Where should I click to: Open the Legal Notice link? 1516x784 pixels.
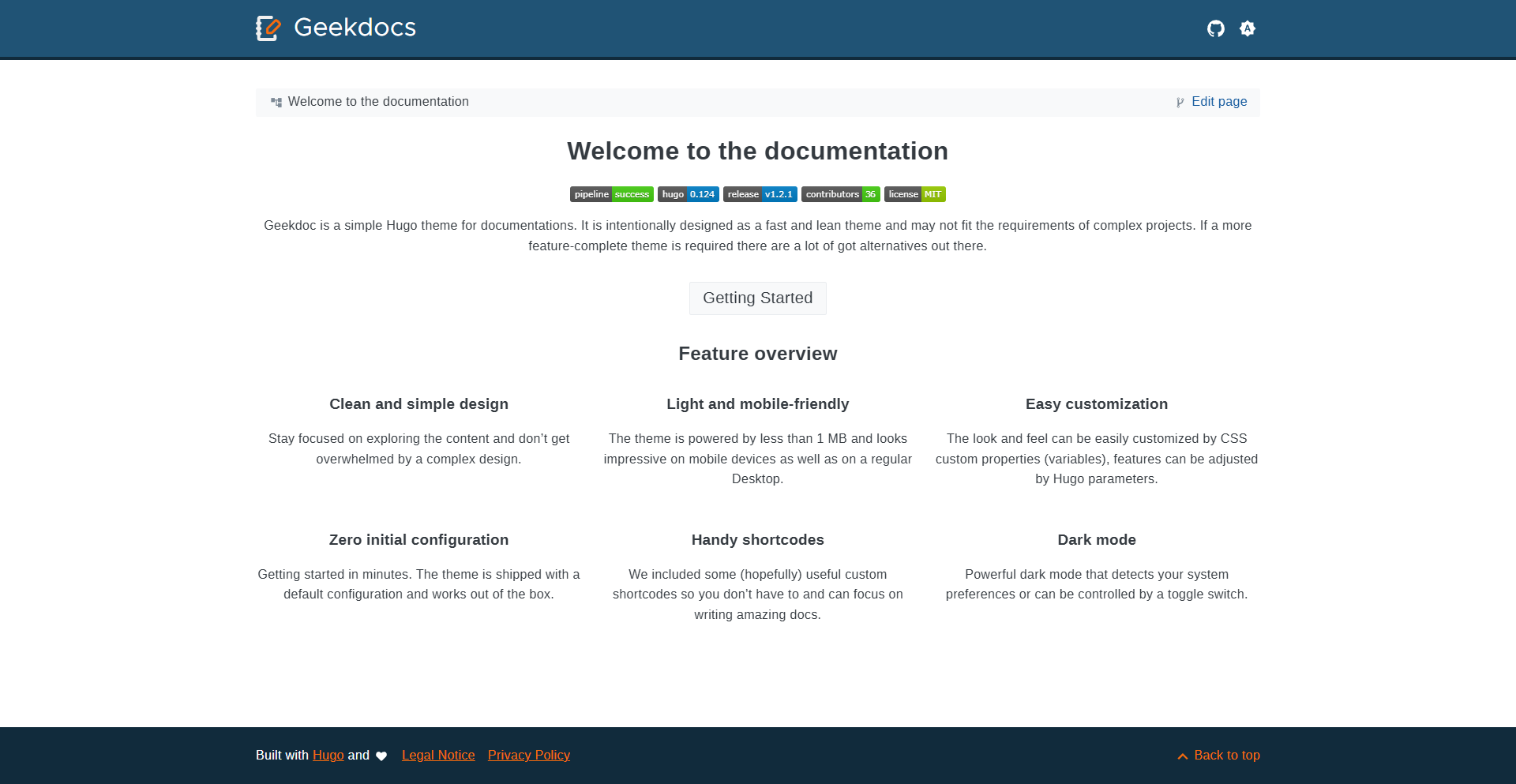click(x=438, y=756)
